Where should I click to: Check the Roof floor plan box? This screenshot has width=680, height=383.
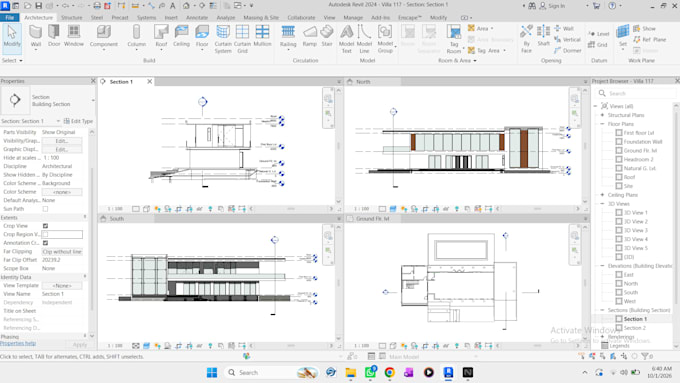tap(619, 177)
